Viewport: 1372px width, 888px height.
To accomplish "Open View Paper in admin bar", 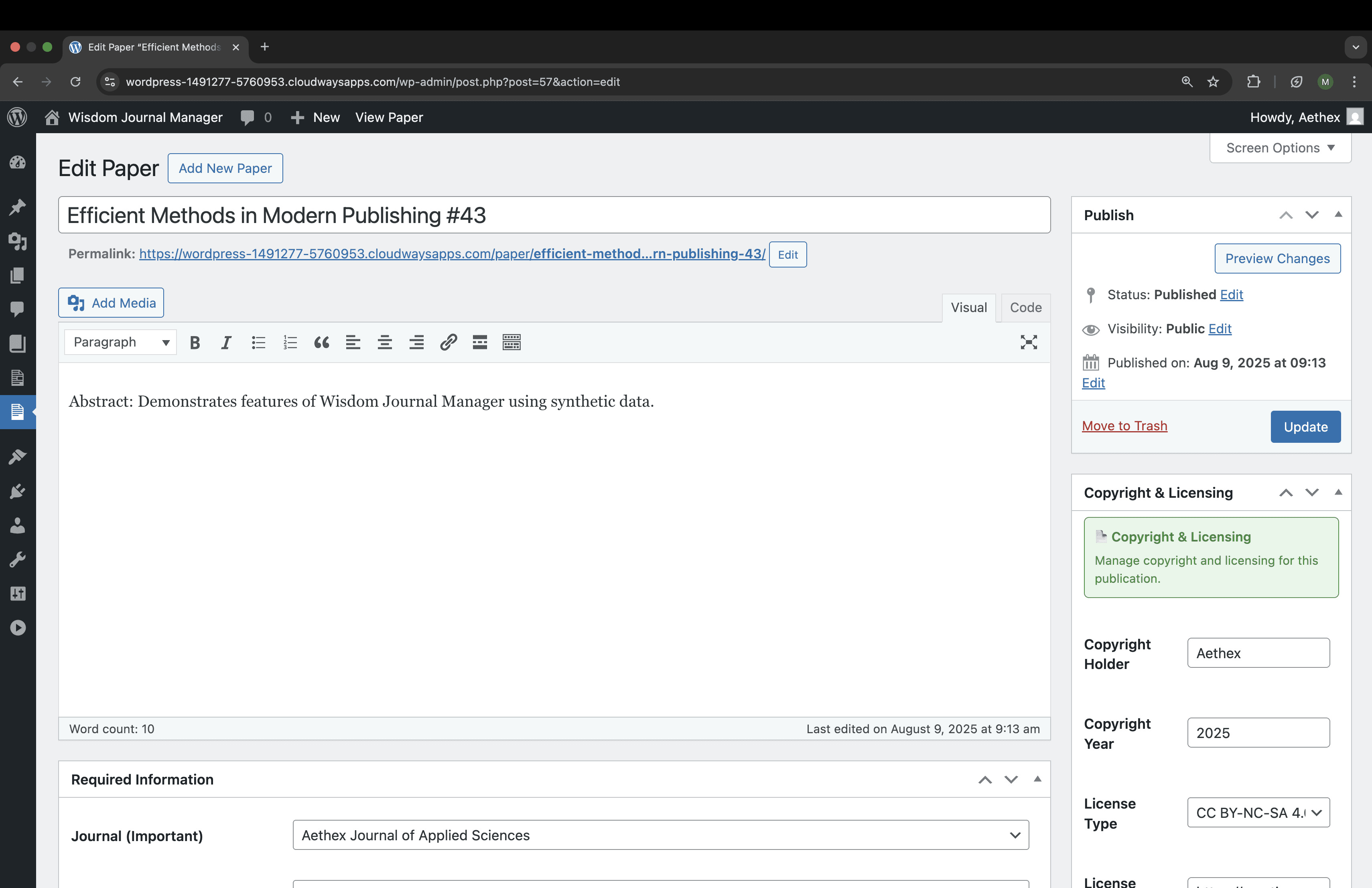I will point(389,118).
